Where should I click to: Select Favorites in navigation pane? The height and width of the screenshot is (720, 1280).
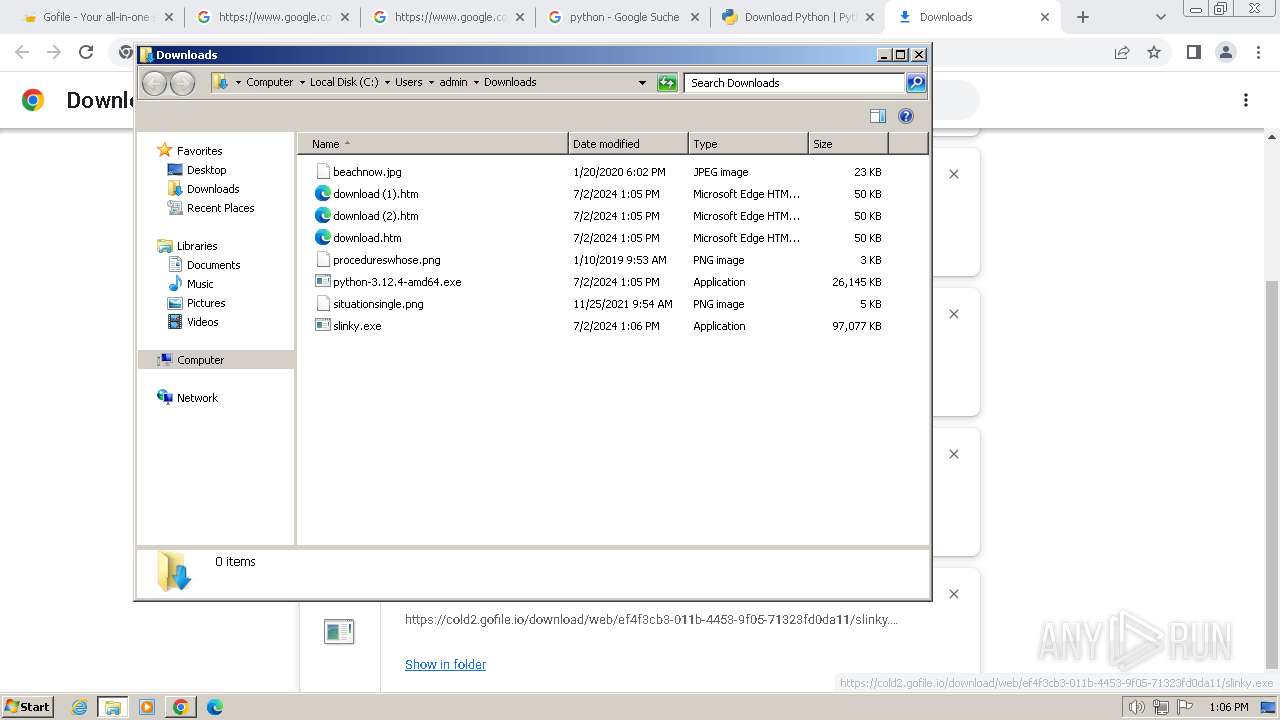[199, 151]
